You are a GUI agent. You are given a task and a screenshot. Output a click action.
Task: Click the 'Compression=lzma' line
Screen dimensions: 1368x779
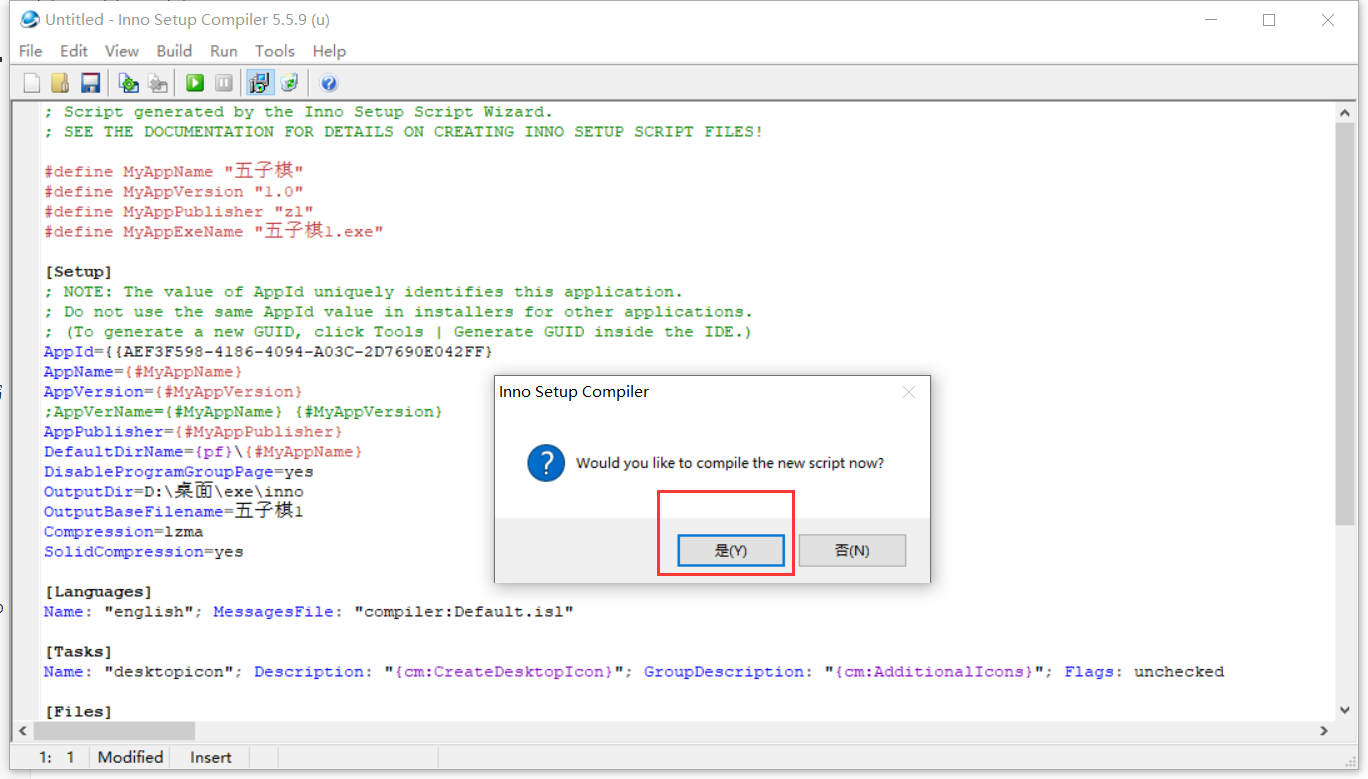[x=124, y=532]
